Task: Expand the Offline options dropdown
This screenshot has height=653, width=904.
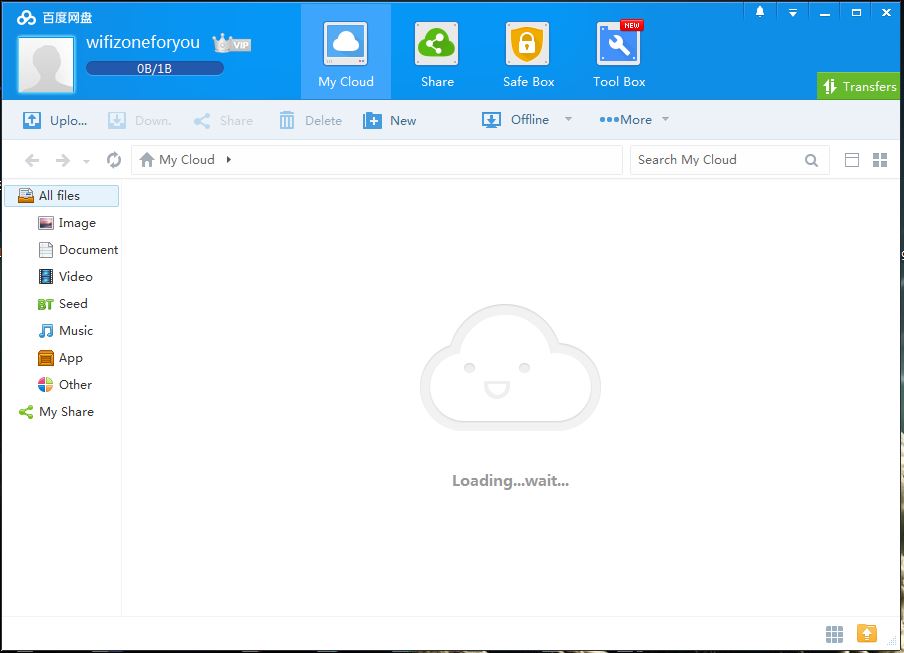Action: tap(567, 119)
